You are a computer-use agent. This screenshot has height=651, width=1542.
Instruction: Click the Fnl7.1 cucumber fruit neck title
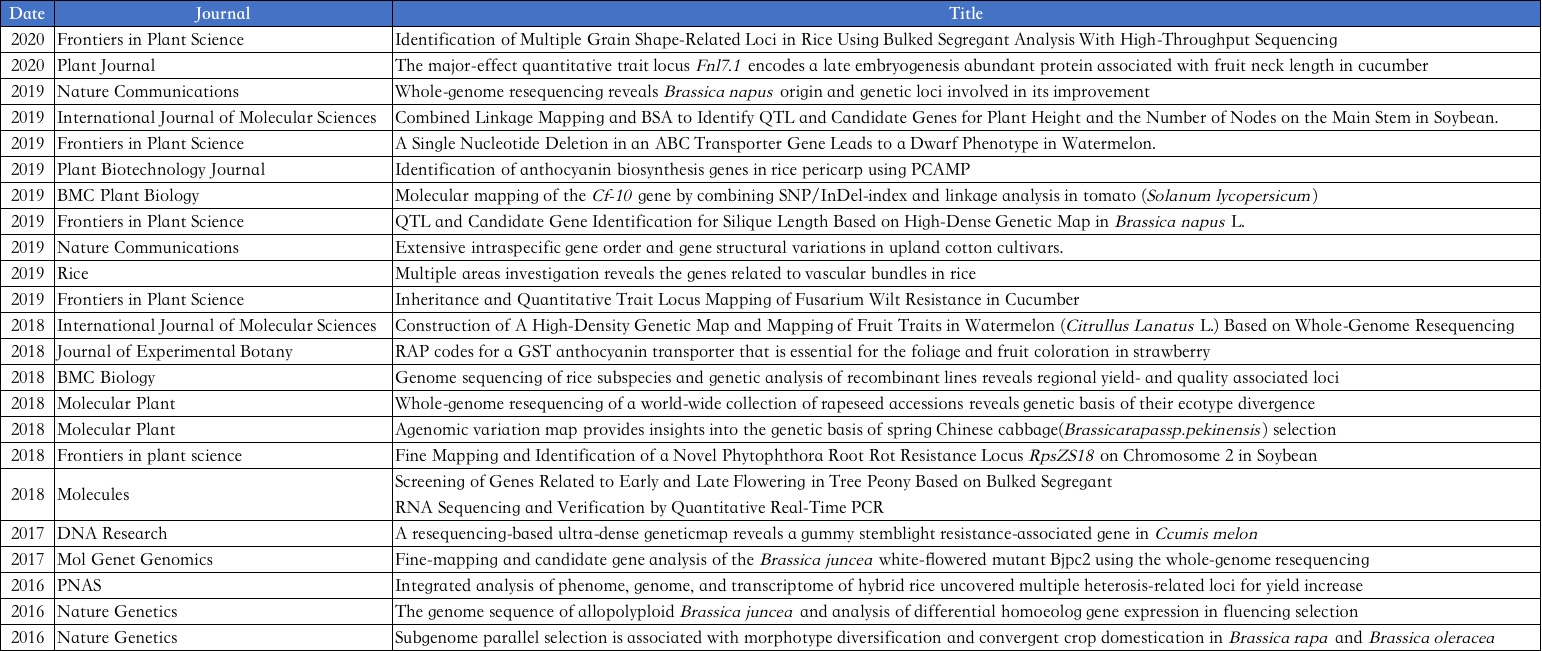[911, 66]
